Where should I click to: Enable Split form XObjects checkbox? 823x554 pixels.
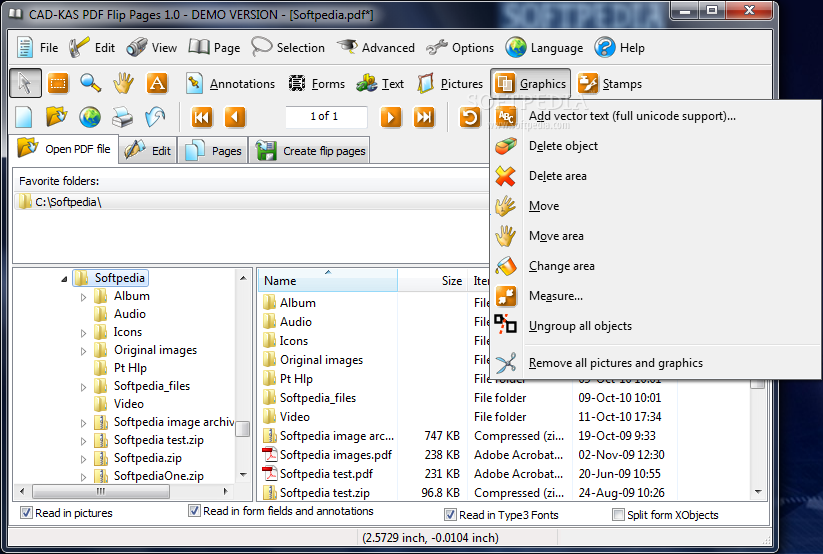click(x=618, y=515)
